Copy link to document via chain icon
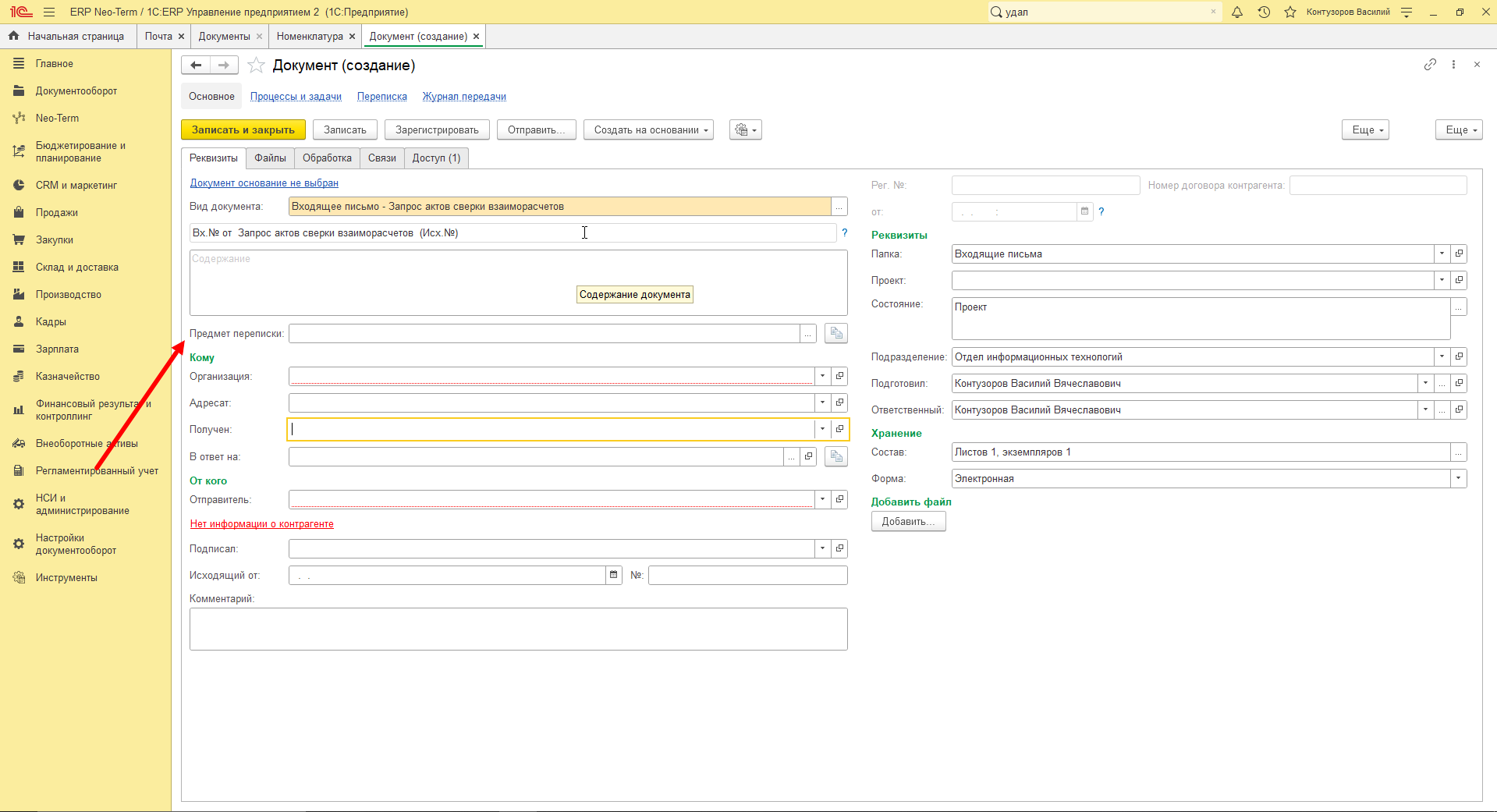Image resolution: width=1497 pixels, height=812 pixels. pyautogui.click(x=1430, y=65)
